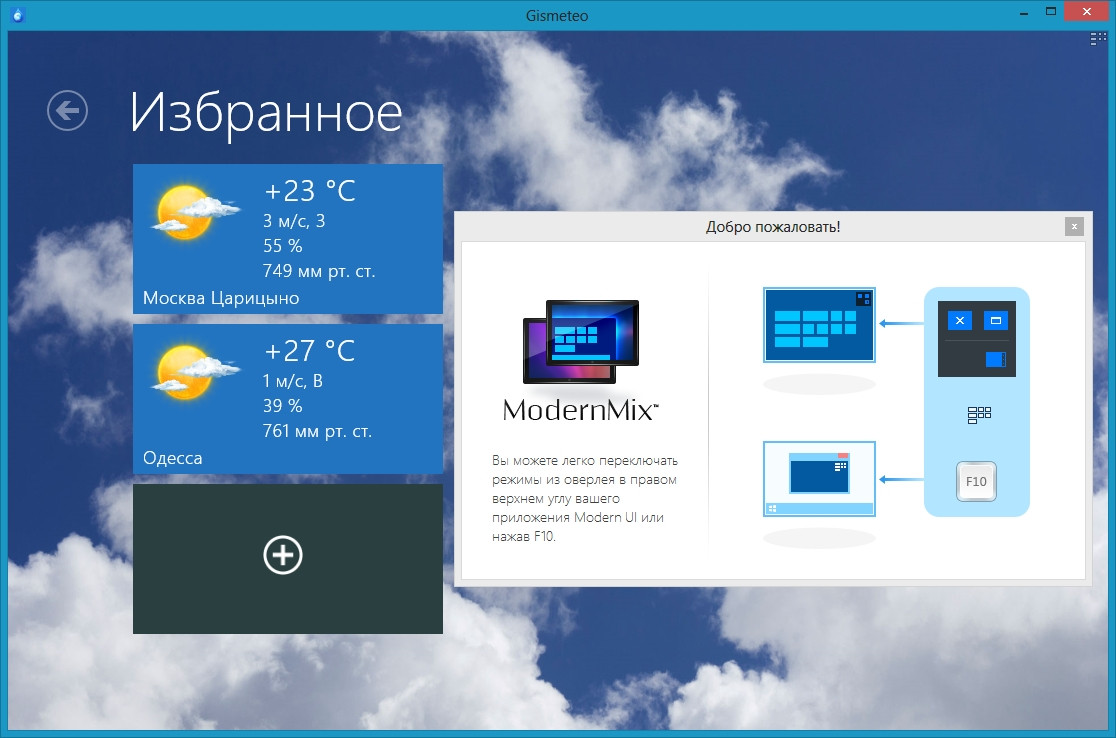The image size is (1116, 738).
Task: Go back using the circled arrow
Action: [68, 111]
